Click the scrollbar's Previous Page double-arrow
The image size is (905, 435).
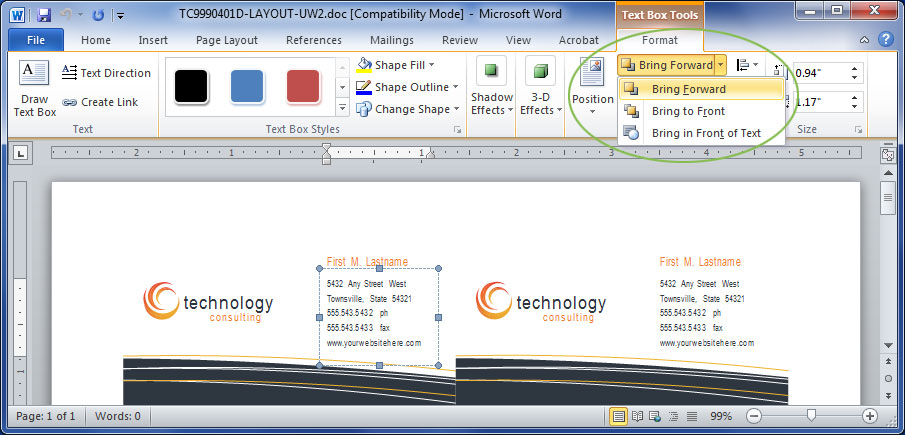888,362
